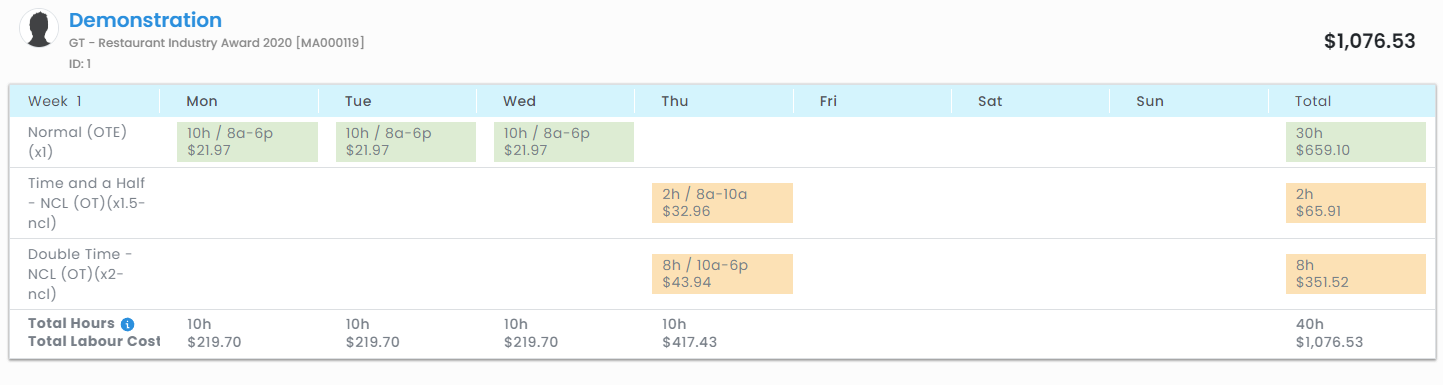Click the employee avatar icon

39,28
